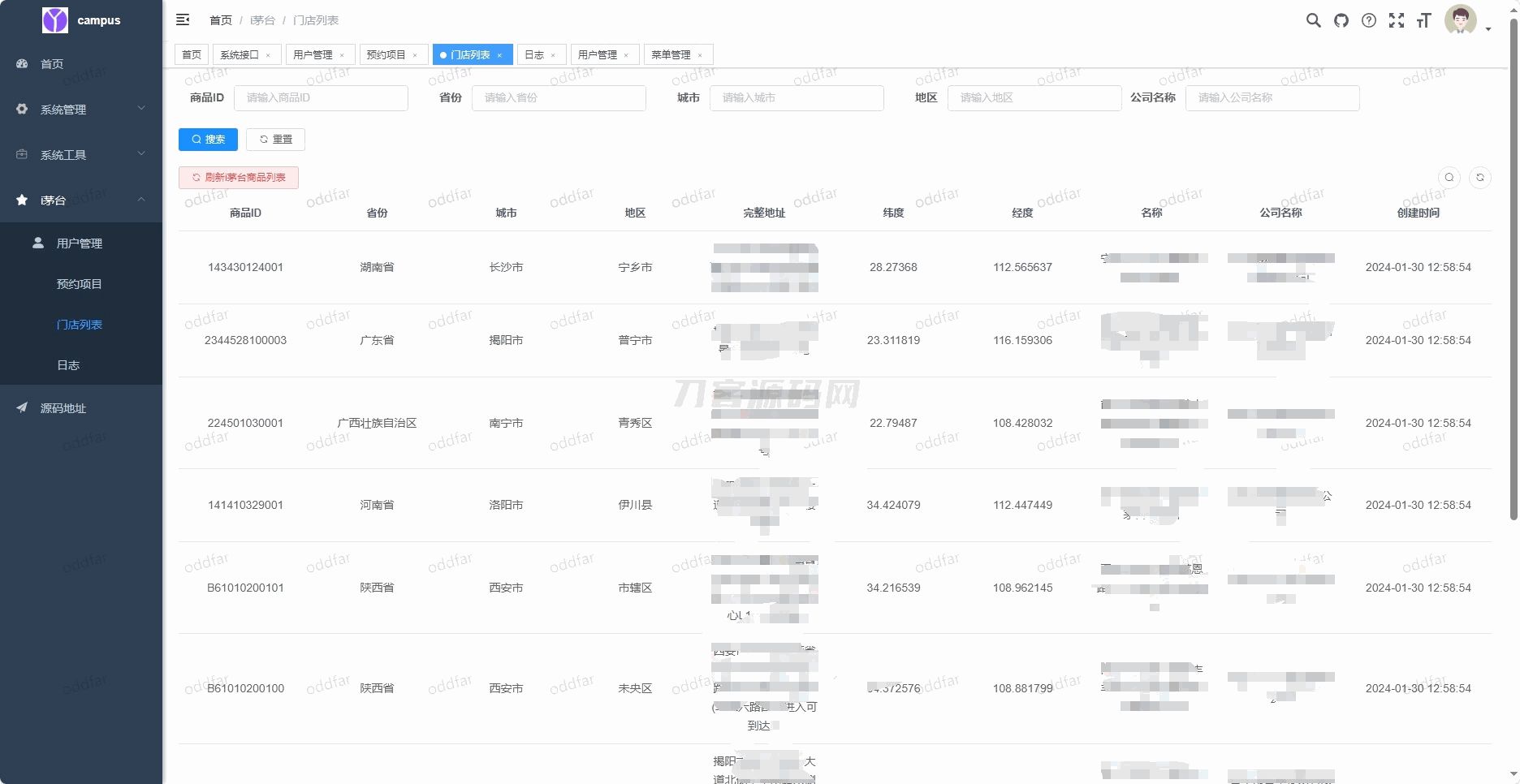Expand the 系统管理 sidebar menu
The image size is (1520, 784).
pos(81,109)
